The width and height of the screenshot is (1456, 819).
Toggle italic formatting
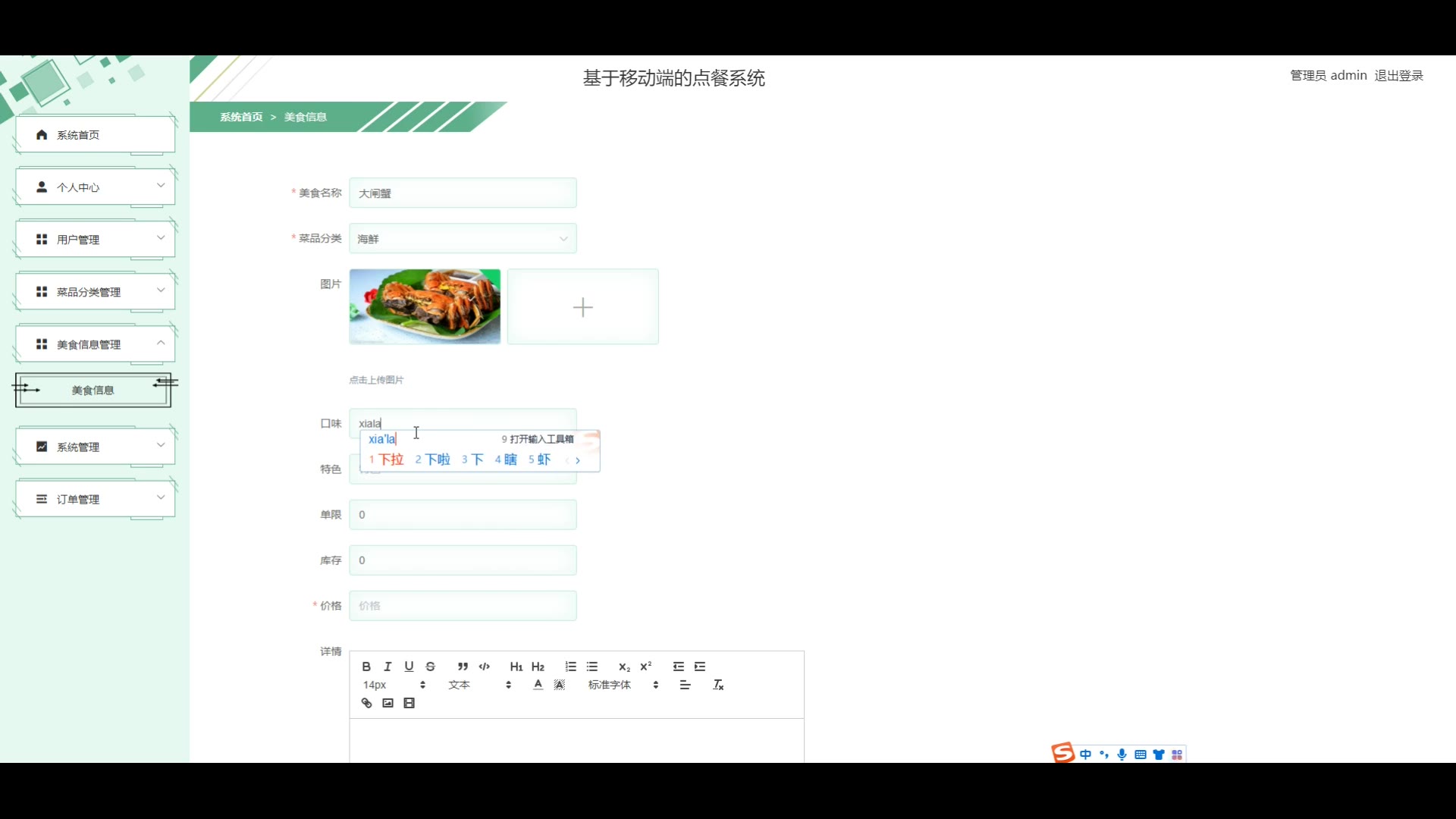388,667
